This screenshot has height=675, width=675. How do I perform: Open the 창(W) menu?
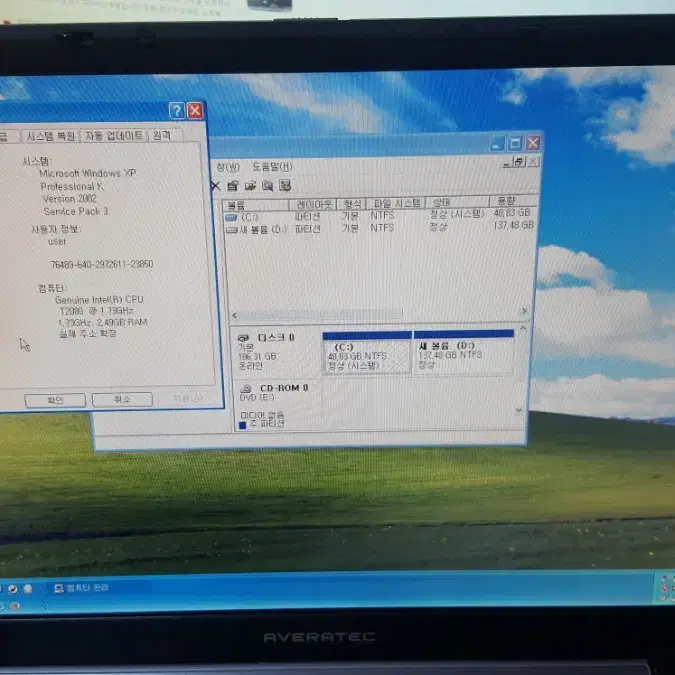228,167
